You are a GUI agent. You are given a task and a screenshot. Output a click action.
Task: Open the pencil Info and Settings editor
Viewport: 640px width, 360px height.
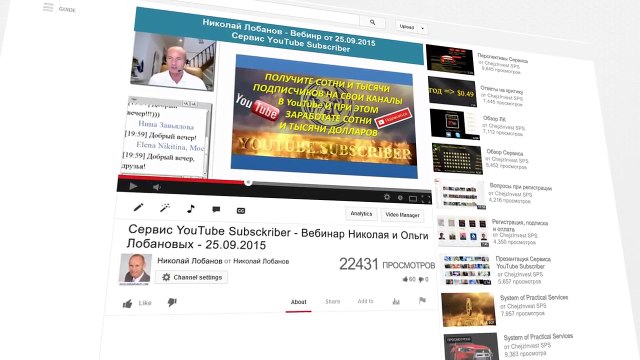click(x=138, y=207)
